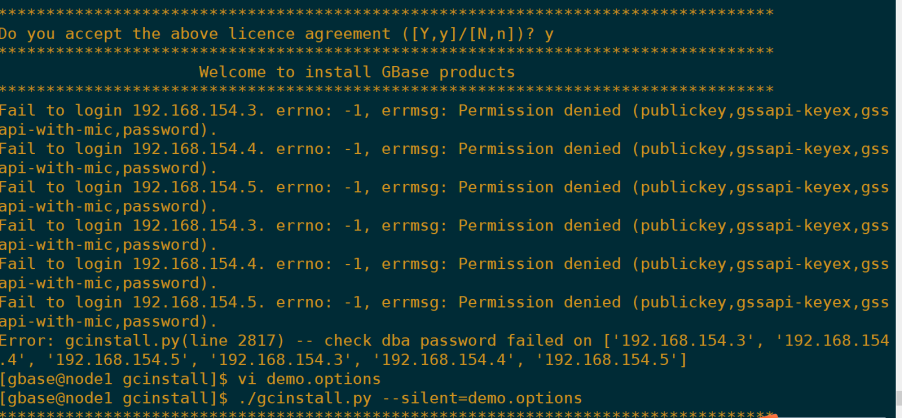Click the '[gbase@node1 gcinstall]$' prompt before vi
This screenshot has height=418, width=902.
click(x=114, y=379)
